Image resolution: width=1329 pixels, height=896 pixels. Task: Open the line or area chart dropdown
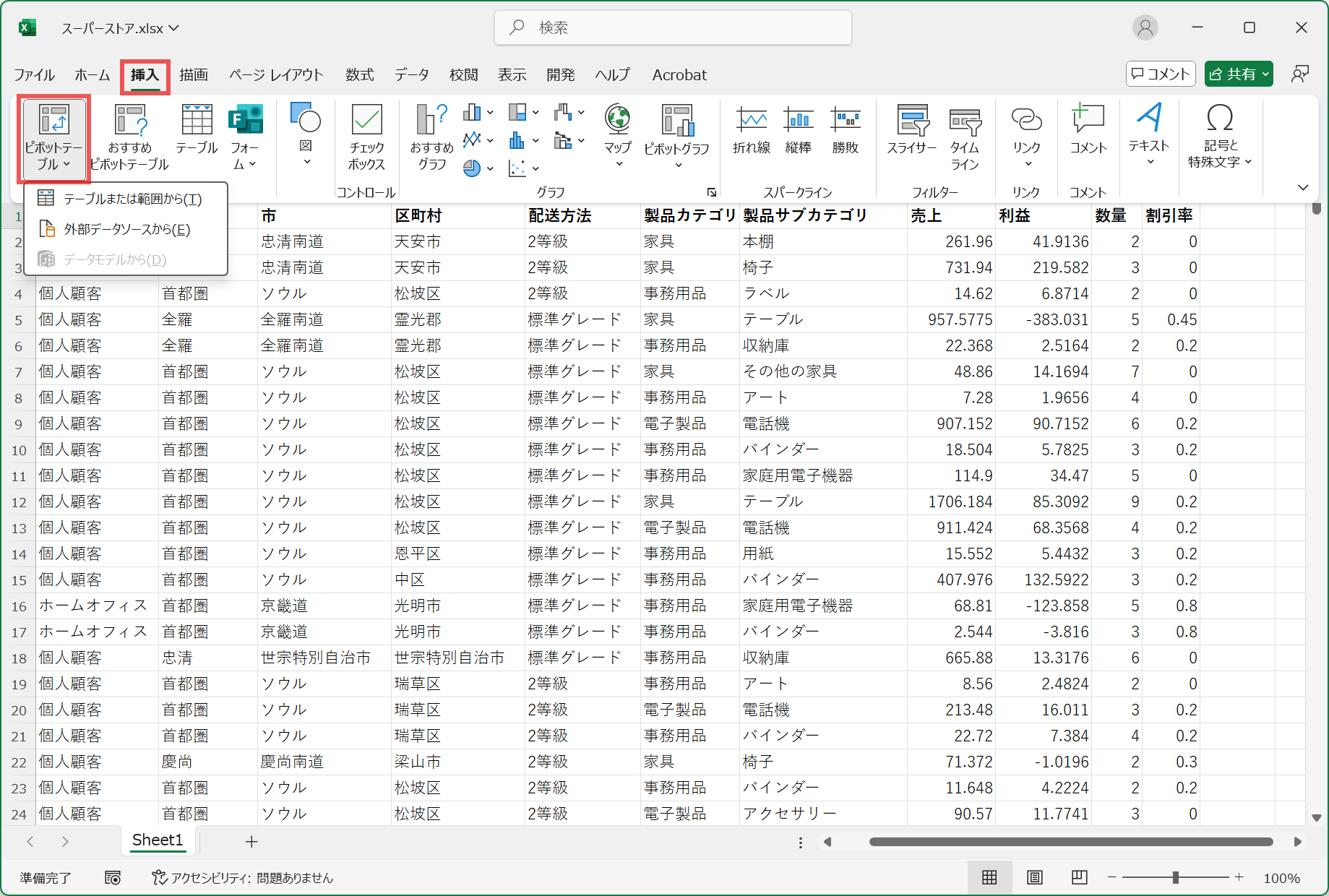pyautogui.click(x=478, y=140)
